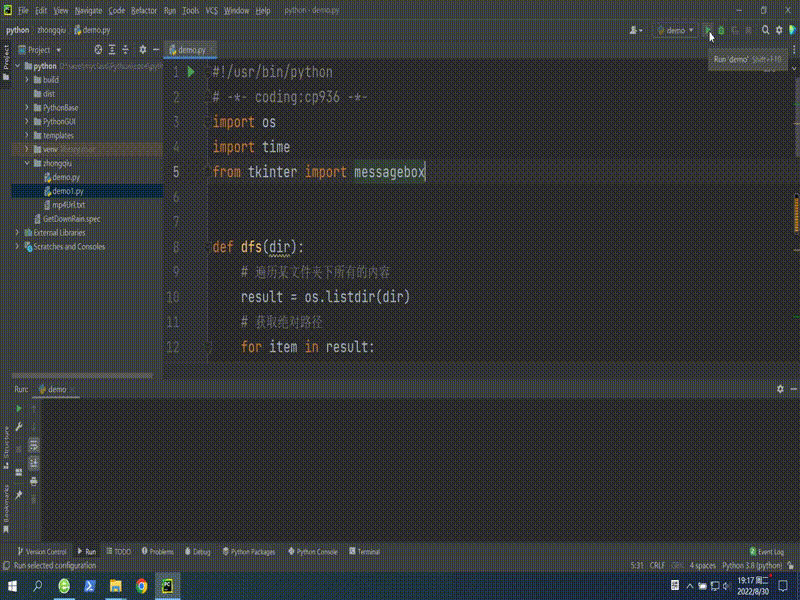Expand External Libraries node
This screenshot has height=600, width=800.
pyautogui.click(x=18, y=233)
